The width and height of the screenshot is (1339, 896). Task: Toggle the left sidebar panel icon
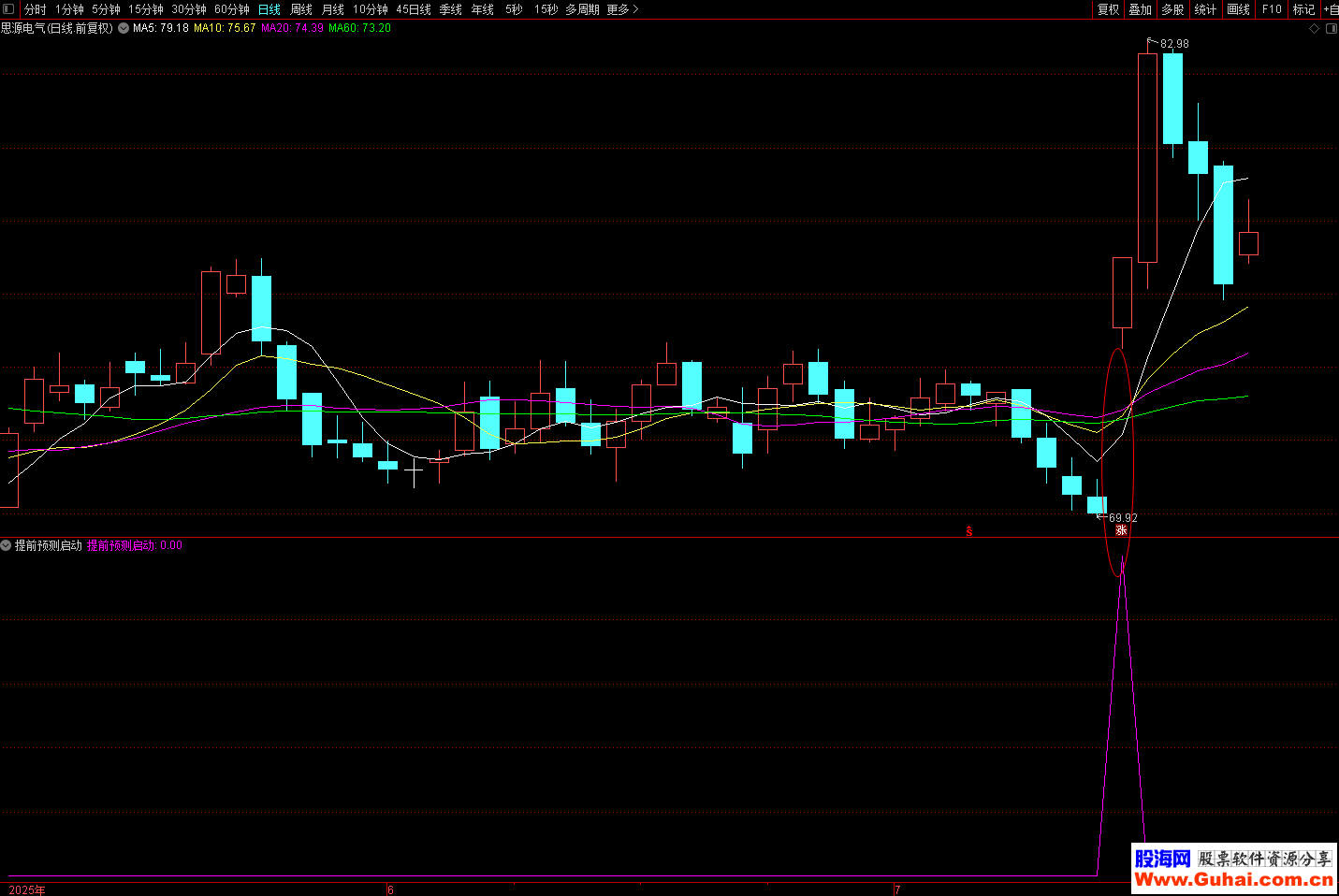click(x=8, y=9)
